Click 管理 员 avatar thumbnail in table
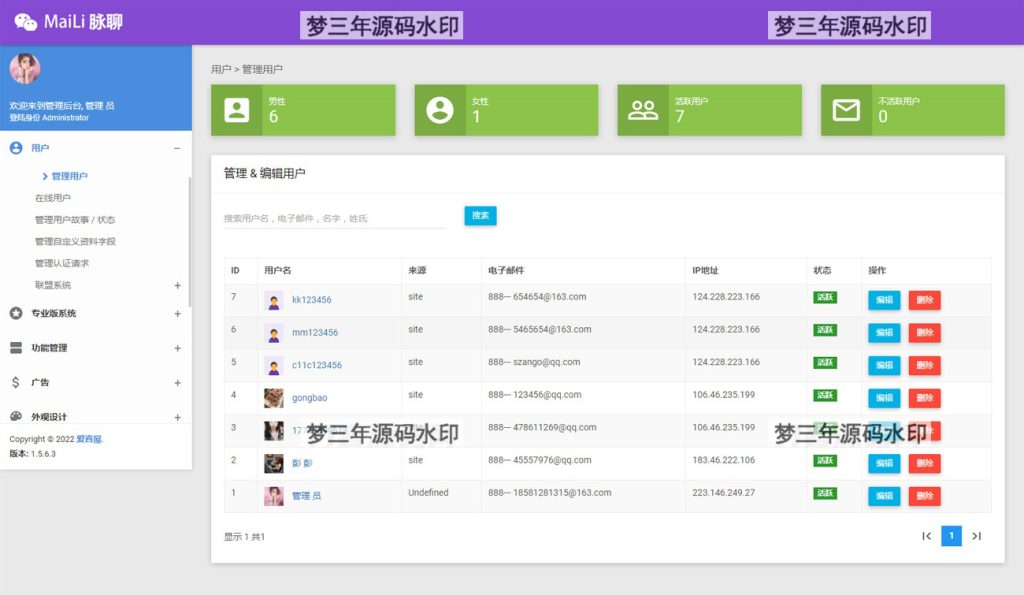The width and height of the screenshot is (1024, 595). 274,496
